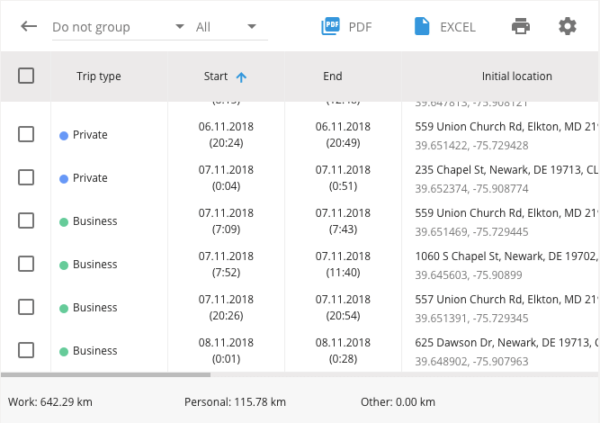Check the Private trip starting 06.11.2018 (20:24)

pos(26,135)
